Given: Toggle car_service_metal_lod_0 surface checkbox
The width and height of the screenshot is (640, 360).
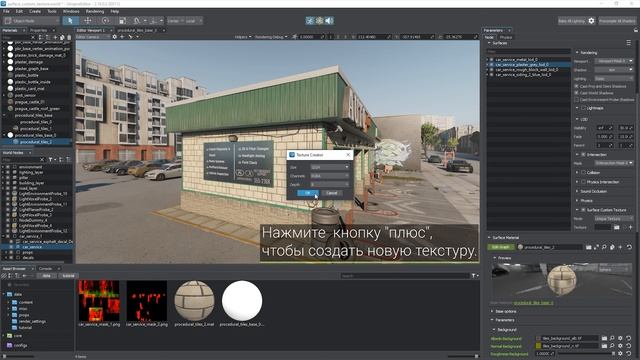Looking at the screenshot, I should click(491, 60).
